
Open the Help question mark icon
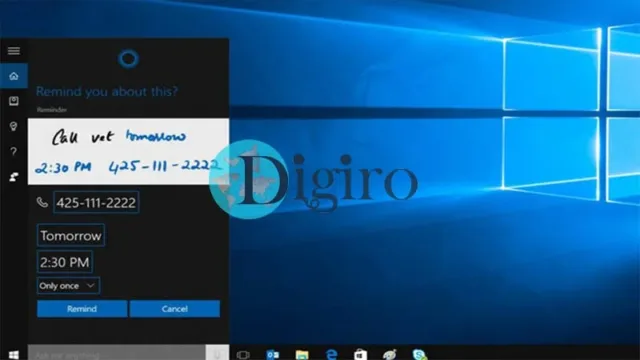pos(13,151)
